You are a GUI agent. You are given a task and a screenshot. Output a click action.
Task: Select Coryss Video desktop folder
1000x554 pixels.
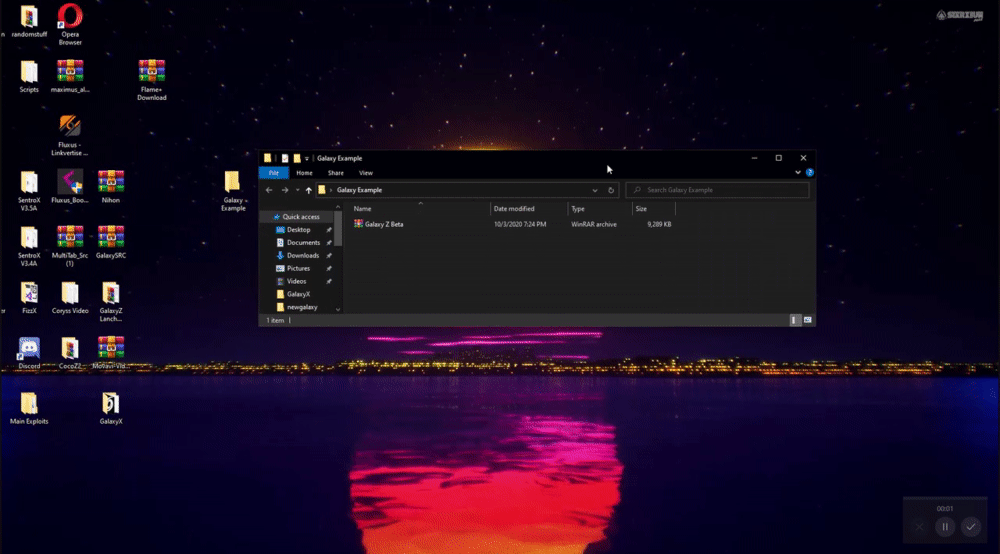(x=70, y=298)
